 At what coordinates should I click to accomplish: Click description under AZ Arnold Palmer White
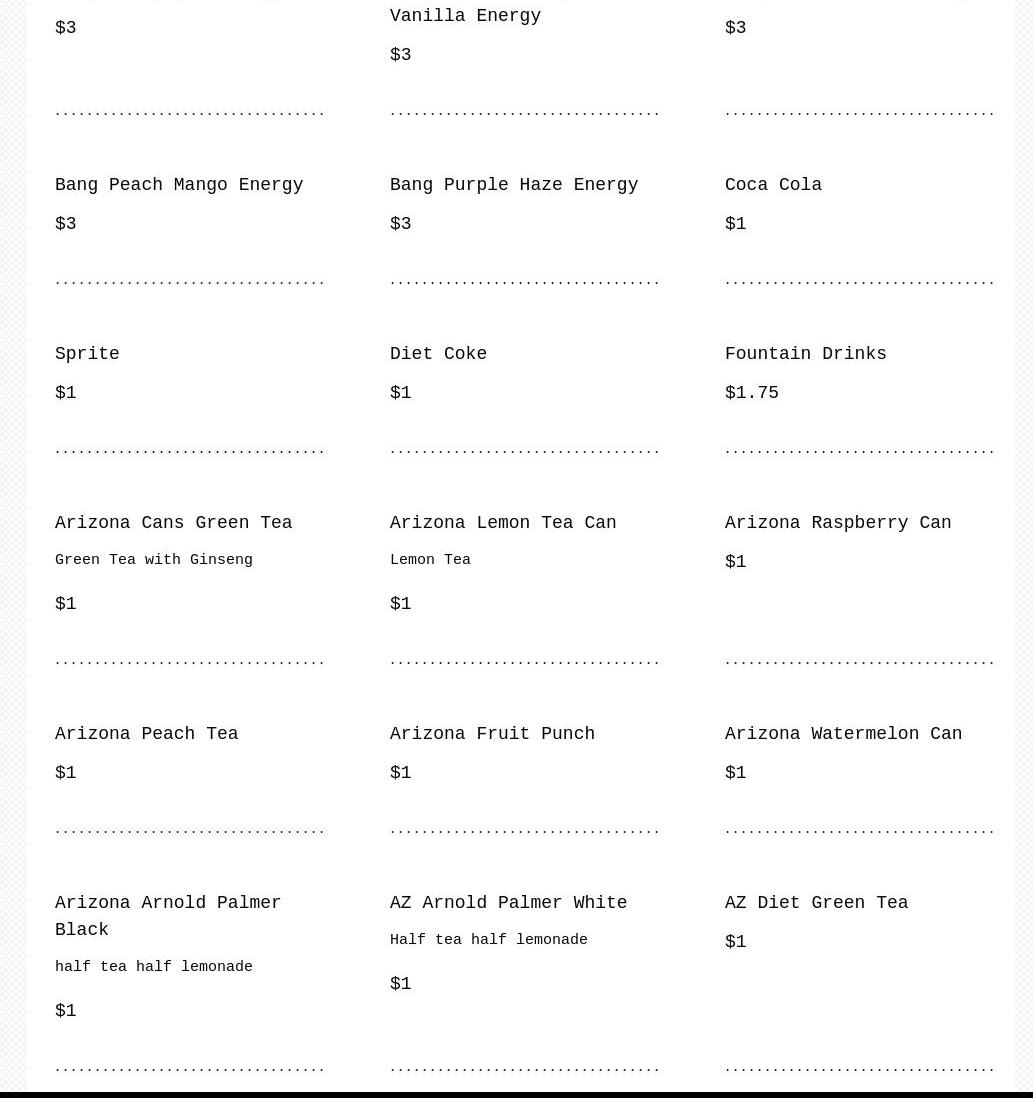point(489,941)
